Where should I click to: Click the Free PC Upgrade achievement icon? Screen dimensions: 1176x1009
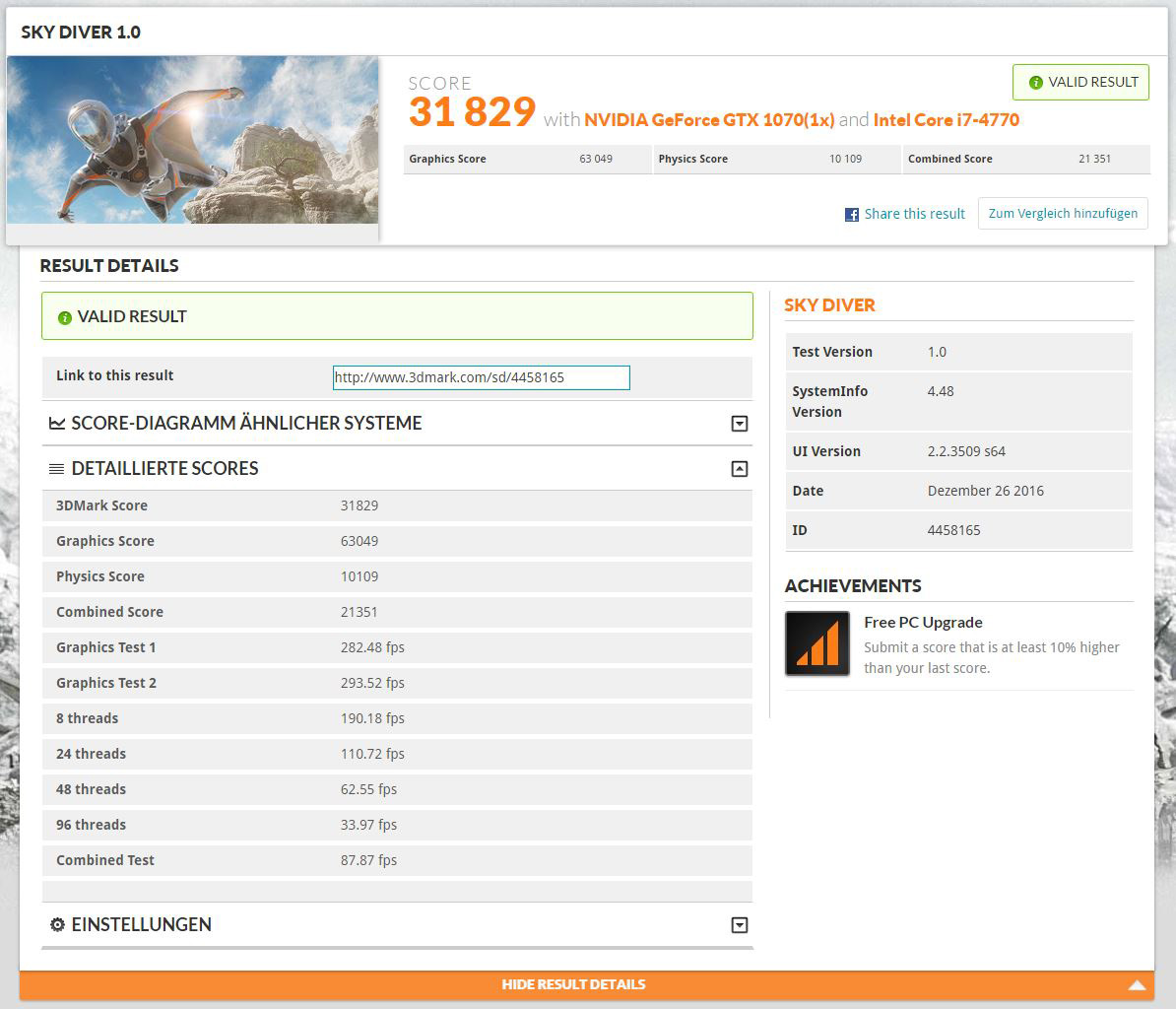pyautogui.click(x=817, y=643)
